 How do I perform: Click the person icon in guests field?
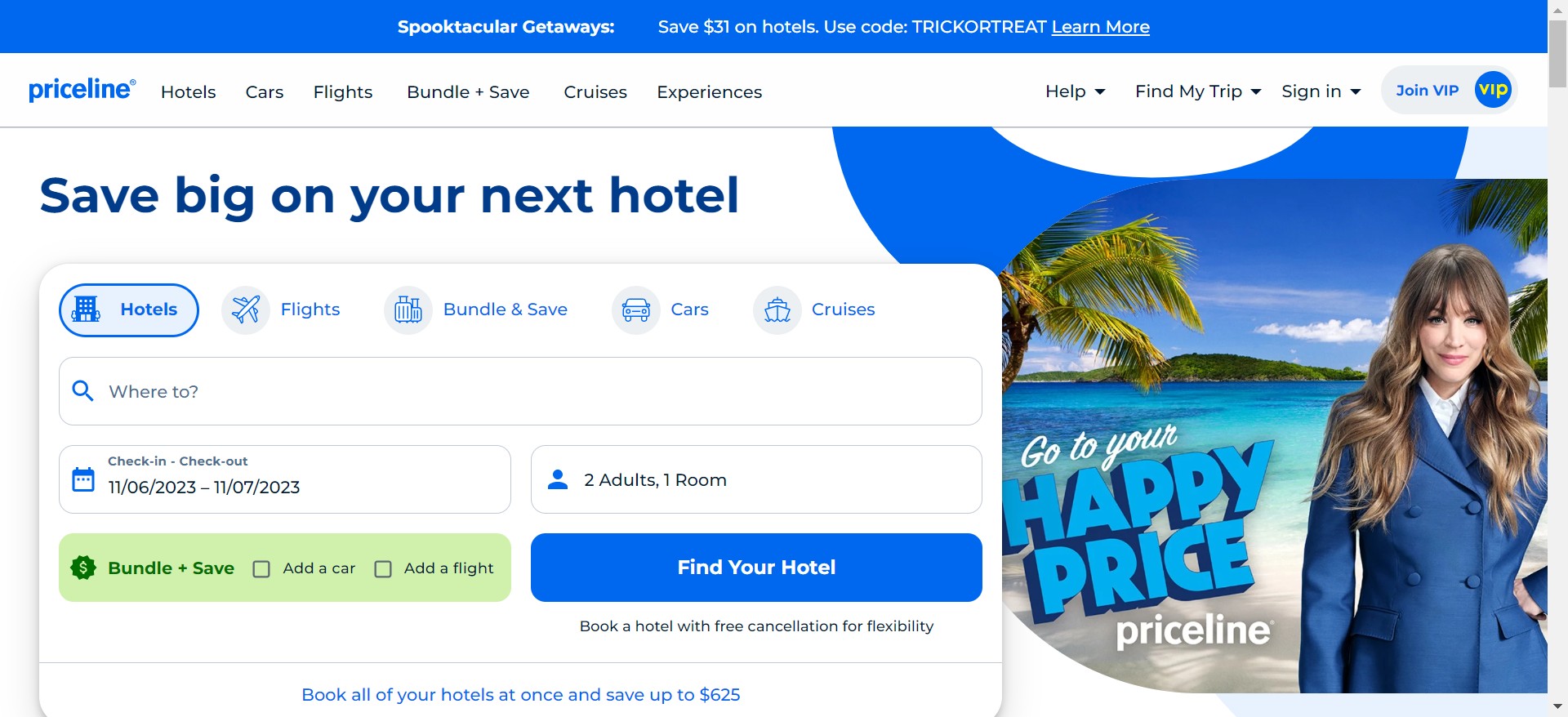[x=558, y=479]
